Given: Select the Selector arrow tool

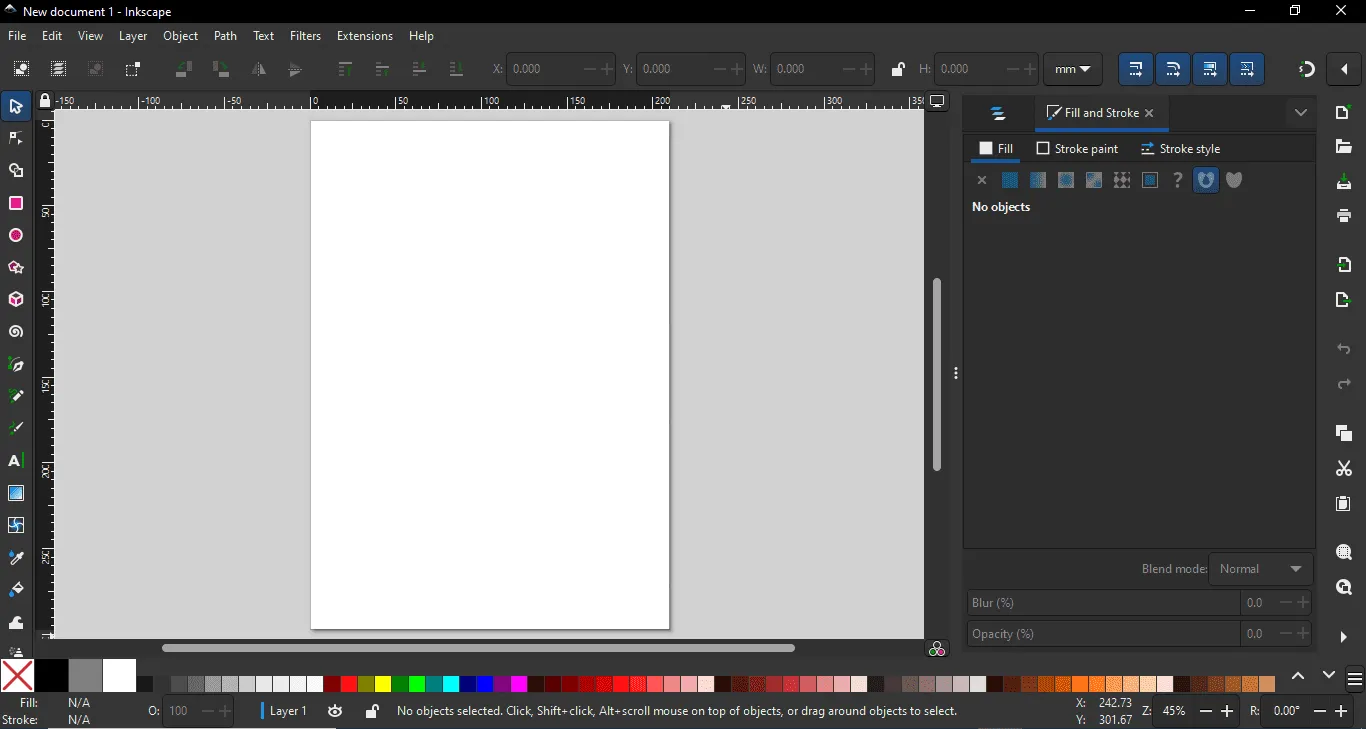Looking at the screenshot, I should pyautogui.click(x=16, y=107).
